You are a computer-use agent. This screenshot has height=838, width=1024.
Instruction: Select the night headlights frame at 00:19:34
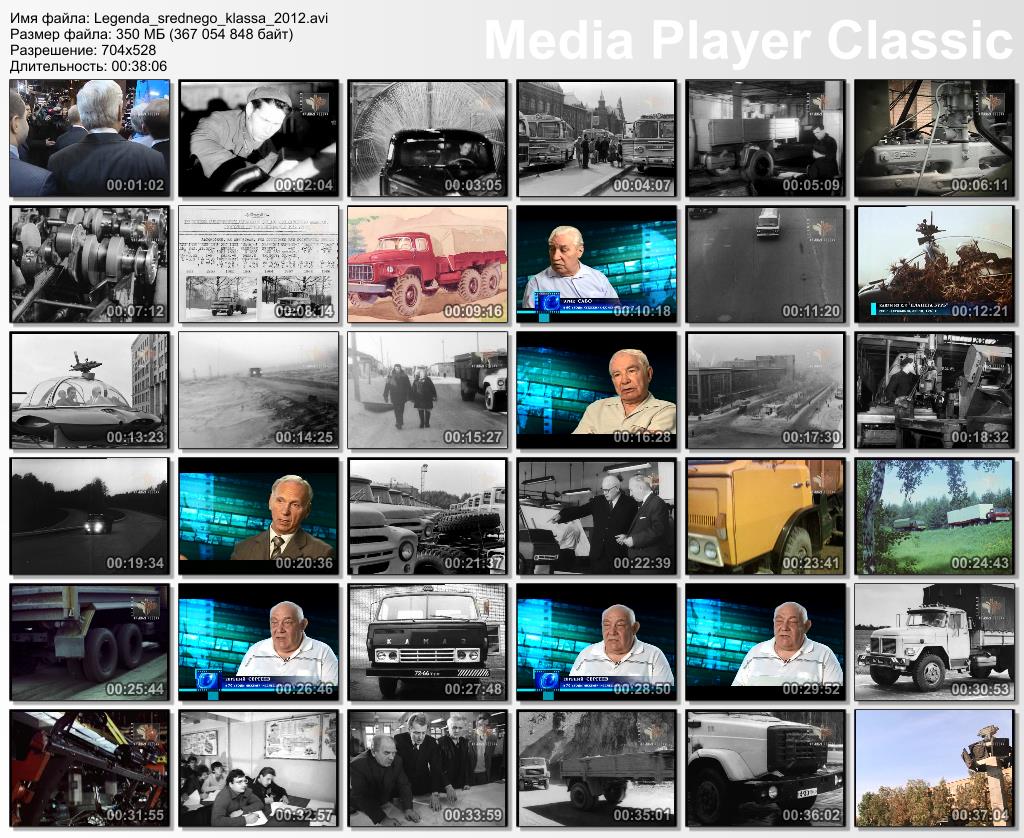[89, 517]
